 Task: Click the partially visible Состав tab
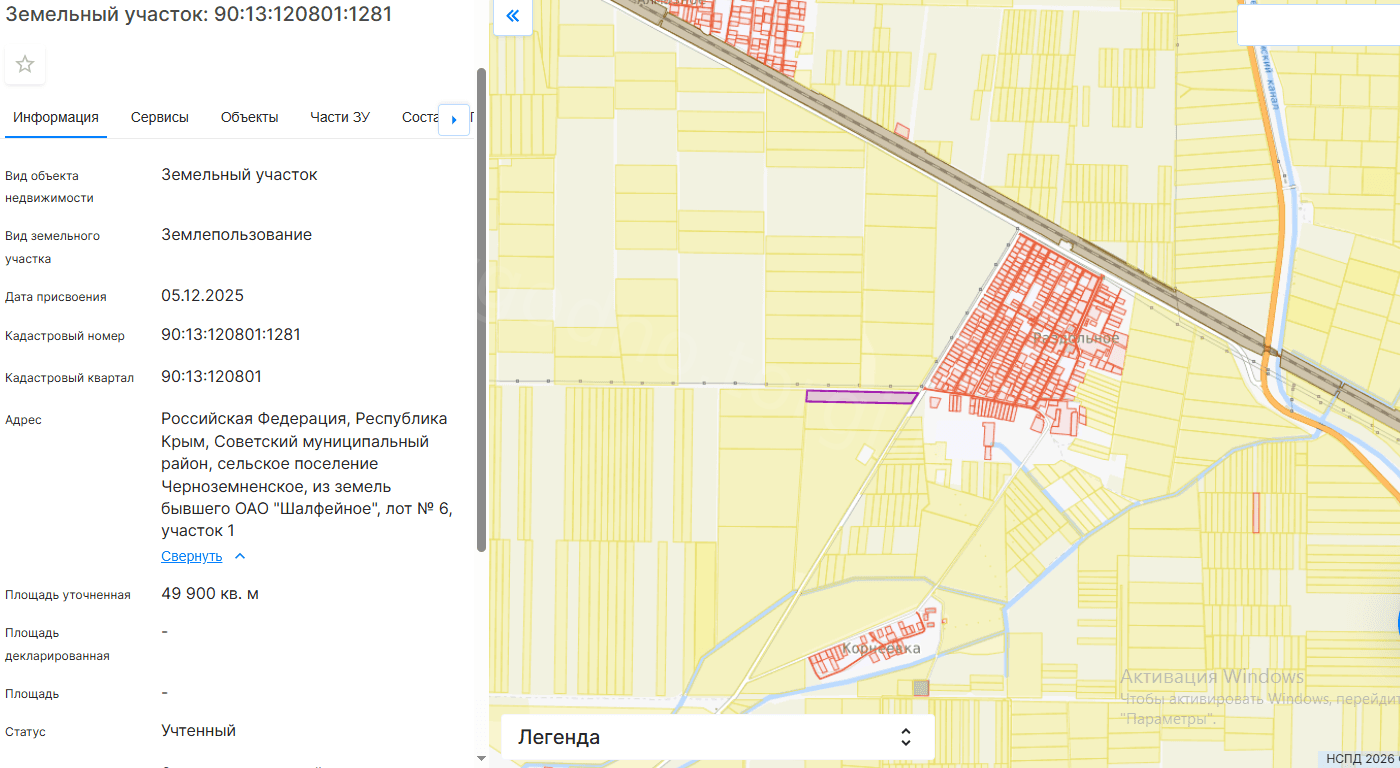coord(420,117)
